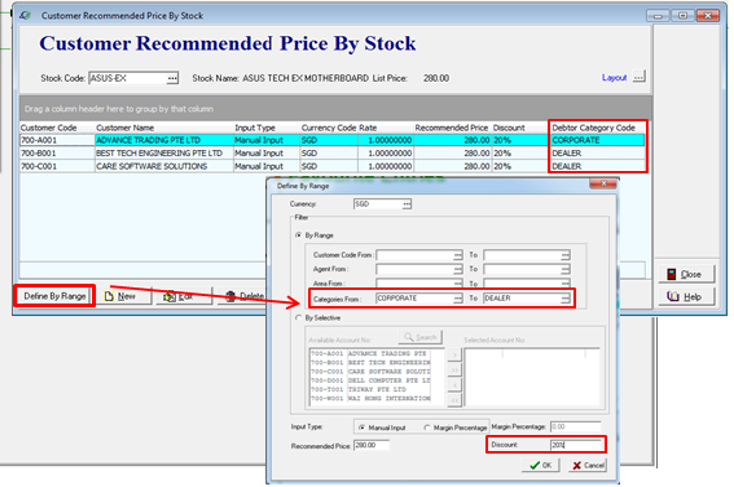Open Categories From CORPORATE lookup
This screenshot has height=487, width=734.
pos(458,298)
